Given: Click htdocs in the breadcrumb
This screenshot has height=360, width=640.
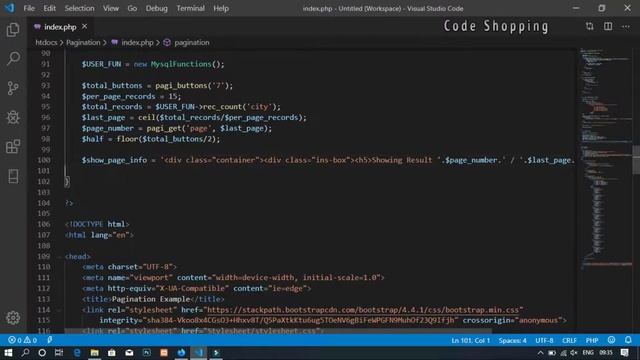Looking at the screenshot, I should (x=46, y=42).
